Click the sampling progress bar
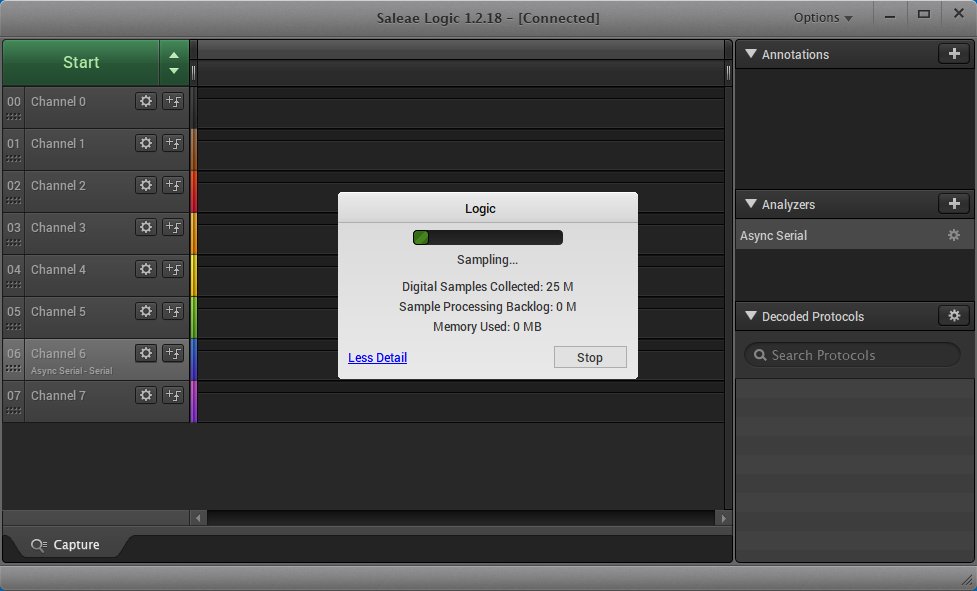Viewport: 977px width, 591px height. click(x=488, y=237)
